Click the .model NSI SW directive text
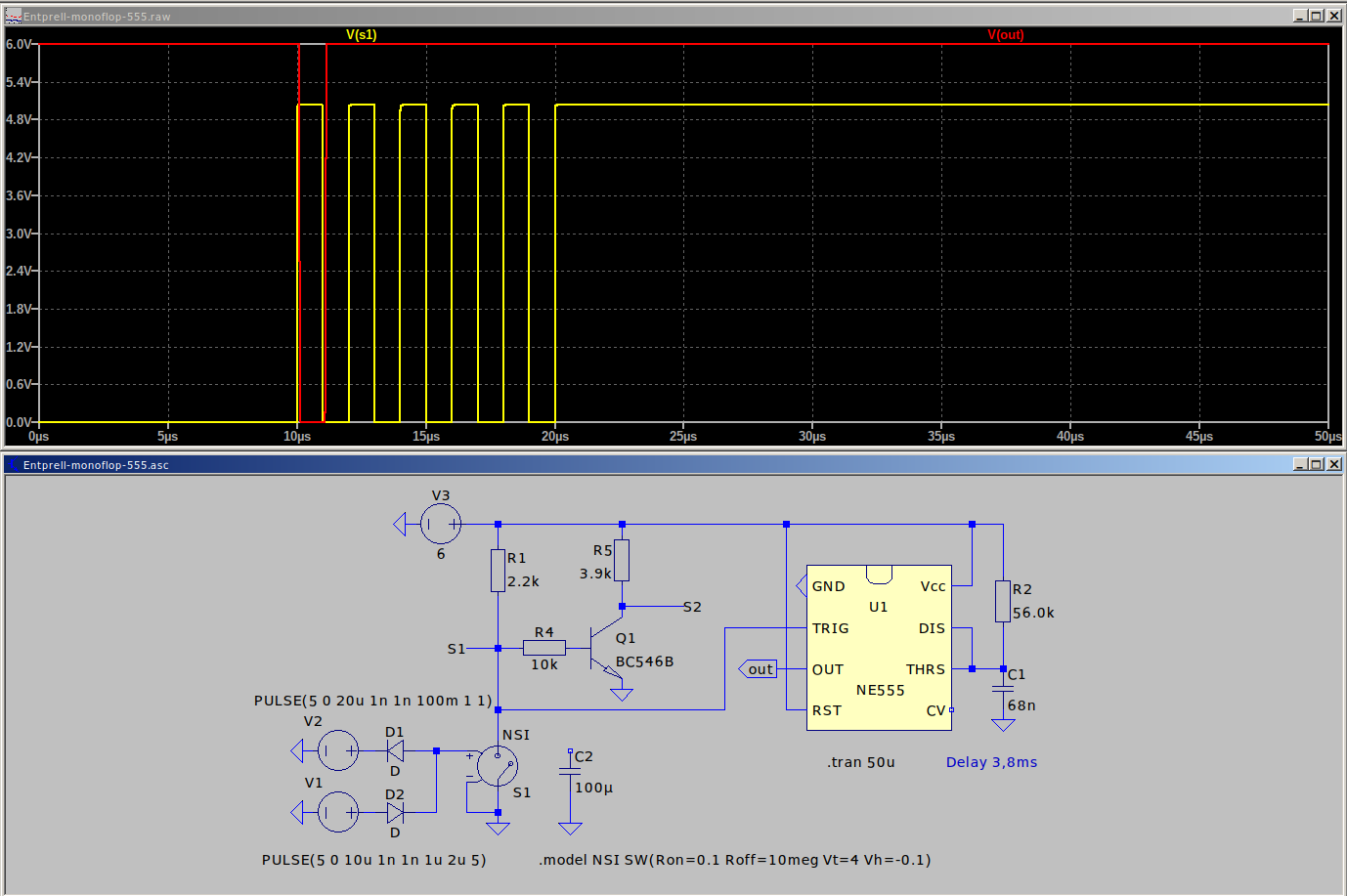Image resolution: width=1347 pixels, height=896 pixels. click(734, 860)
